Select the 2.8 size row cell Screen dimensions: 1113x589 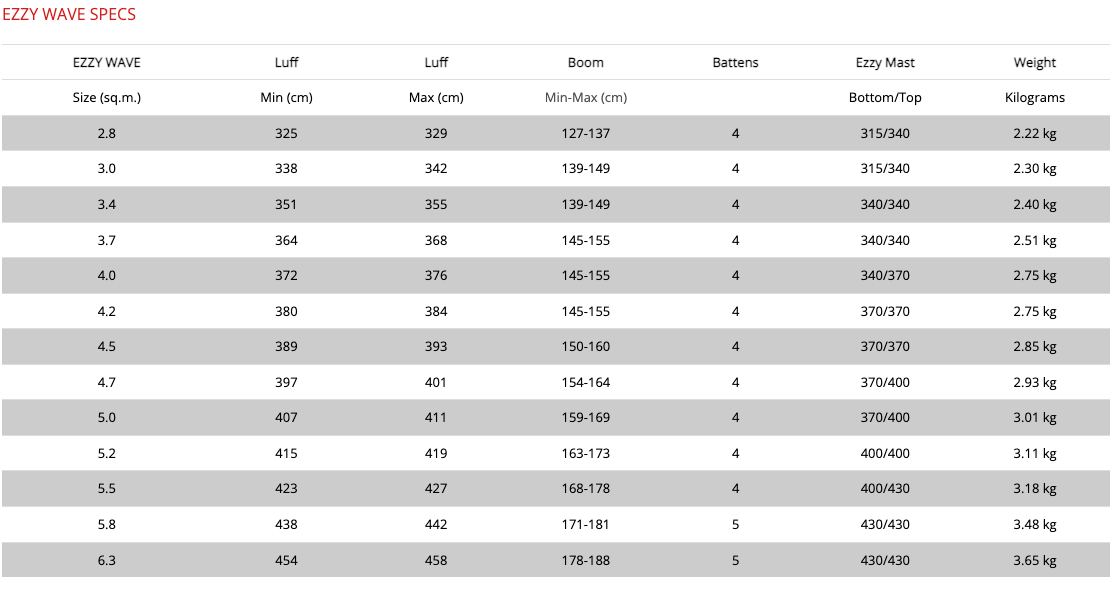click(x=107, y=133)
